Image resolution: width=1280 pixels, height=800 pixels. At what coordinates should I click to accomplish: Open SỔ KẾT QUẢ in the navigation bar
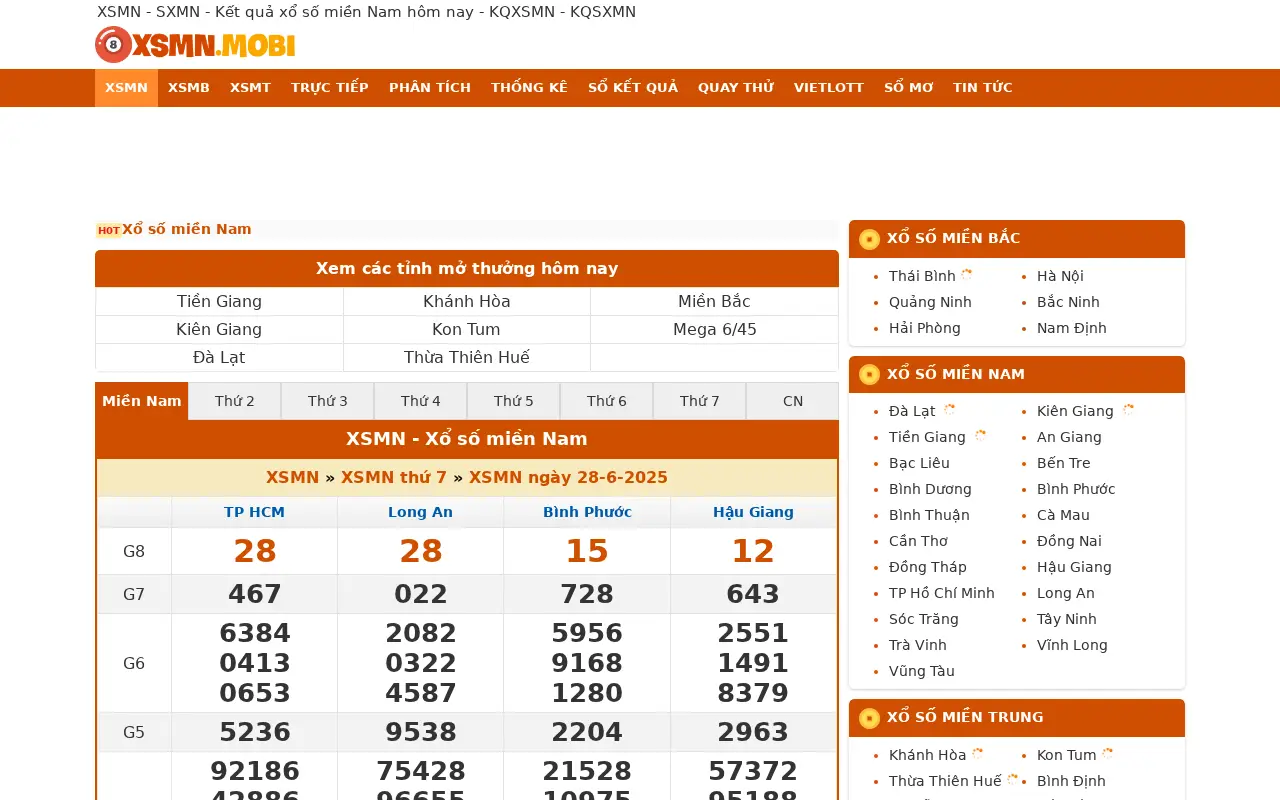tap(633, 88)
